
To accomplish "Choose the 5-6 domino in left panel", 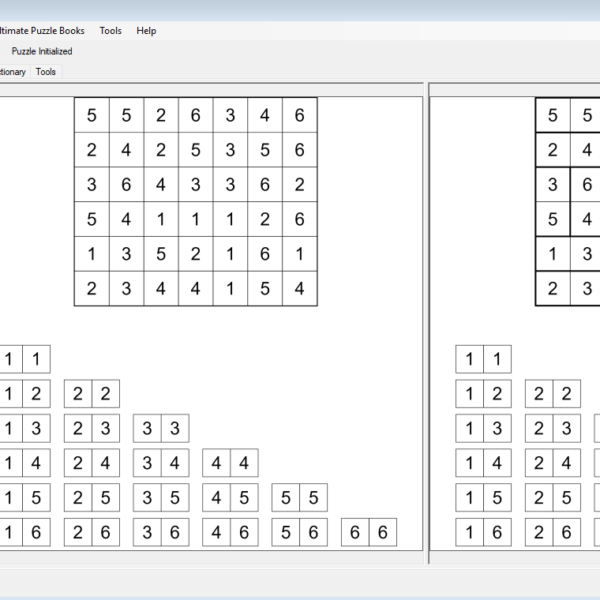I will [299, 533].
